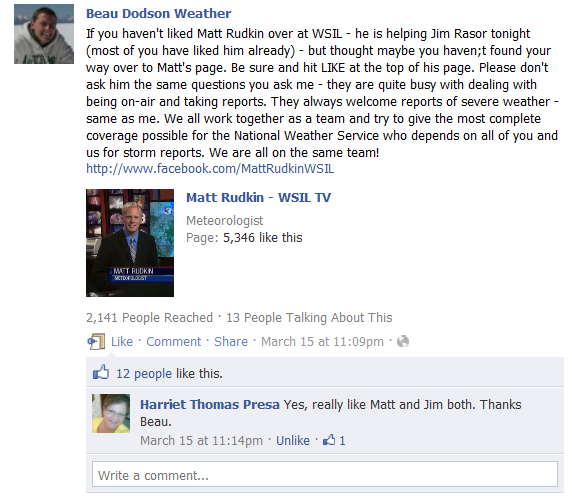Open the Matt Rudkin - WSIL TV title
The width and height of the screenshot is (572, 501).
click(x=258, y=197)
